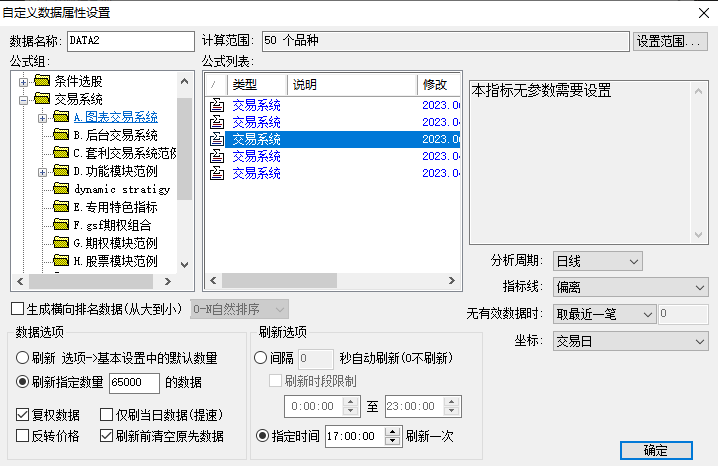Select the 指定时间 radio button
The height and width of the screenshot is (466, 718).
coord(262,435)
